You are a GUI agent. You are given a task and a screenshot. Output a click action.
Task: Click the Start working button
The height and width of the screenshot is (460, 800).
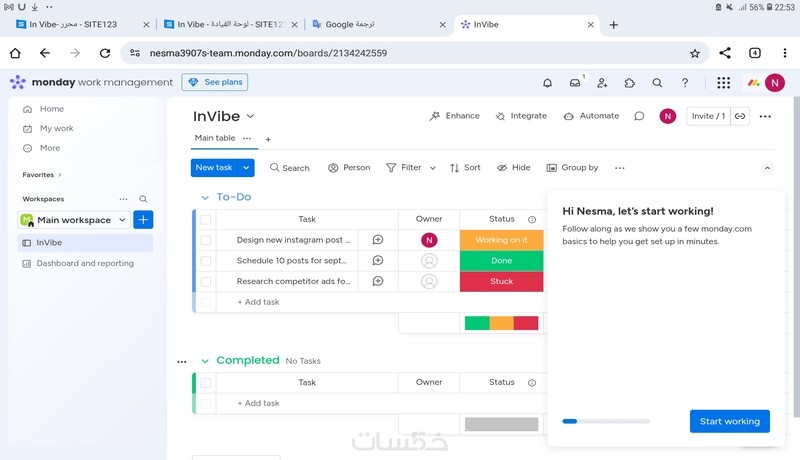(x=730, y=421)
